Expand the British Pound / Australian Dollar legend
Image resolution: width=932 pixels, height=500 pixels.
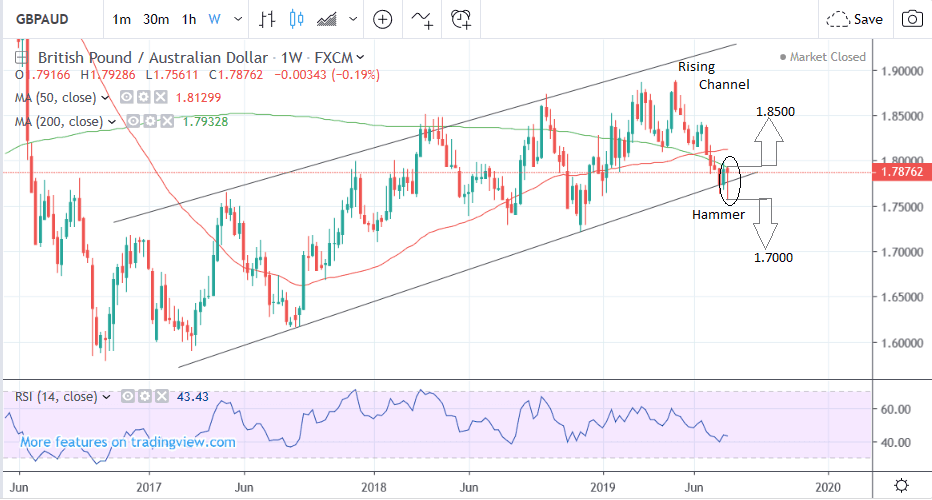360,58
